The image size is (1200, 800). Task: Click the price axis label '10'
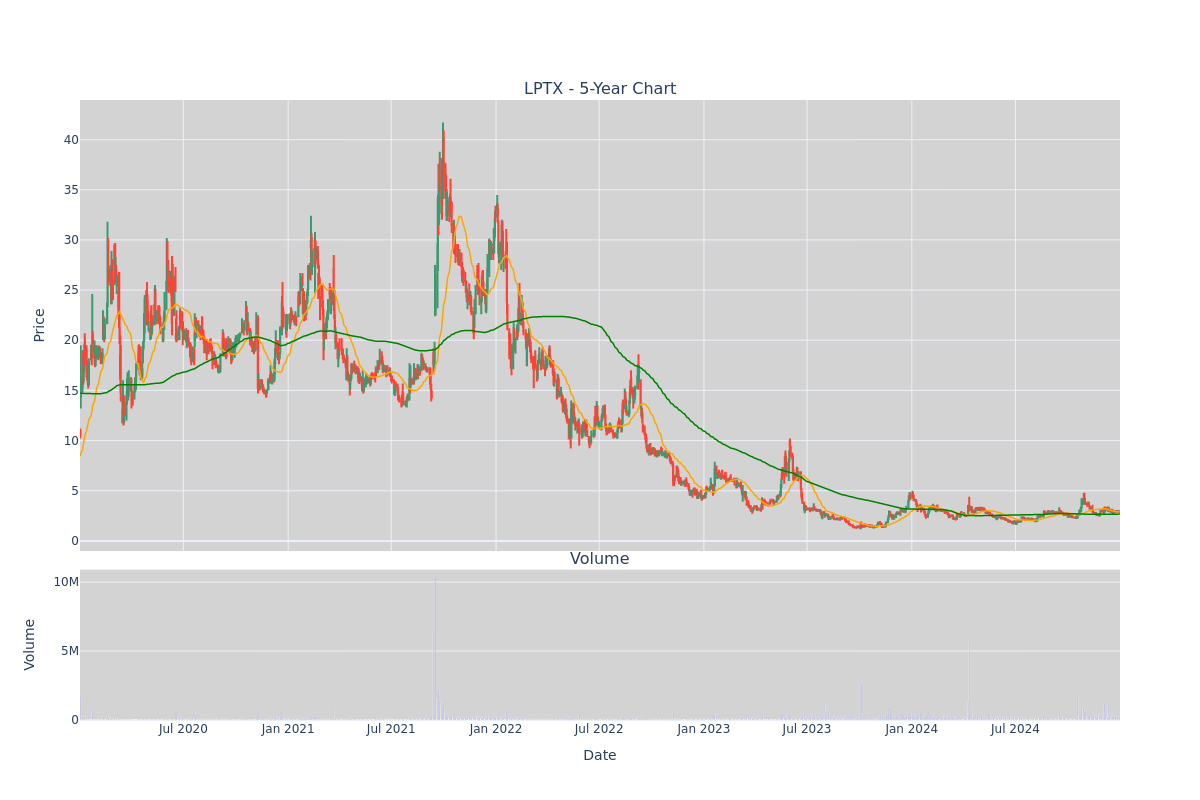click(x=71, y=441)
